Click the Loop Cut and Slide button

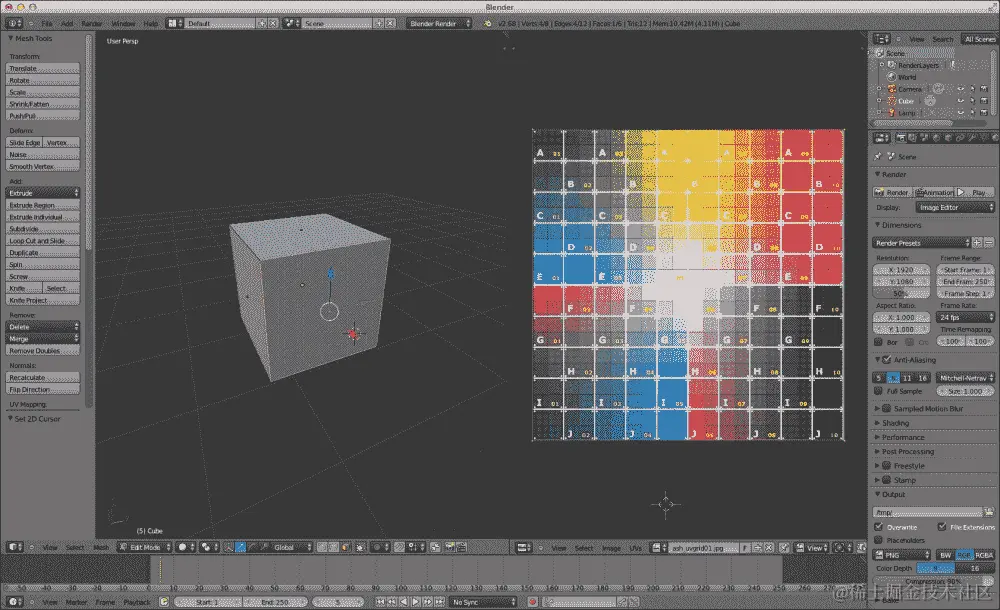pyautogui.click(x=43, y=241)
